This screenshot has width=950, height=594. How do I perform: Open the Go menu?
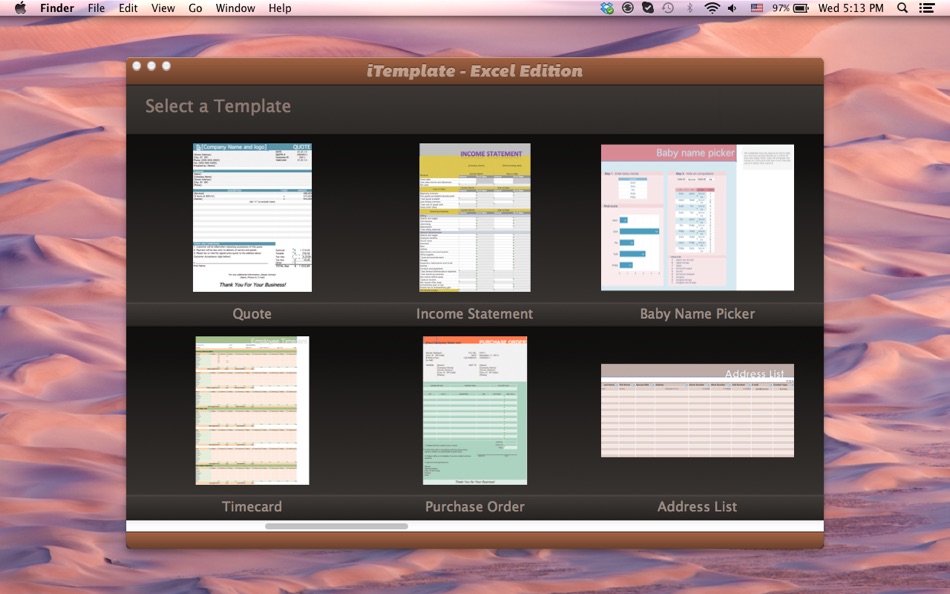pos(195,8)
